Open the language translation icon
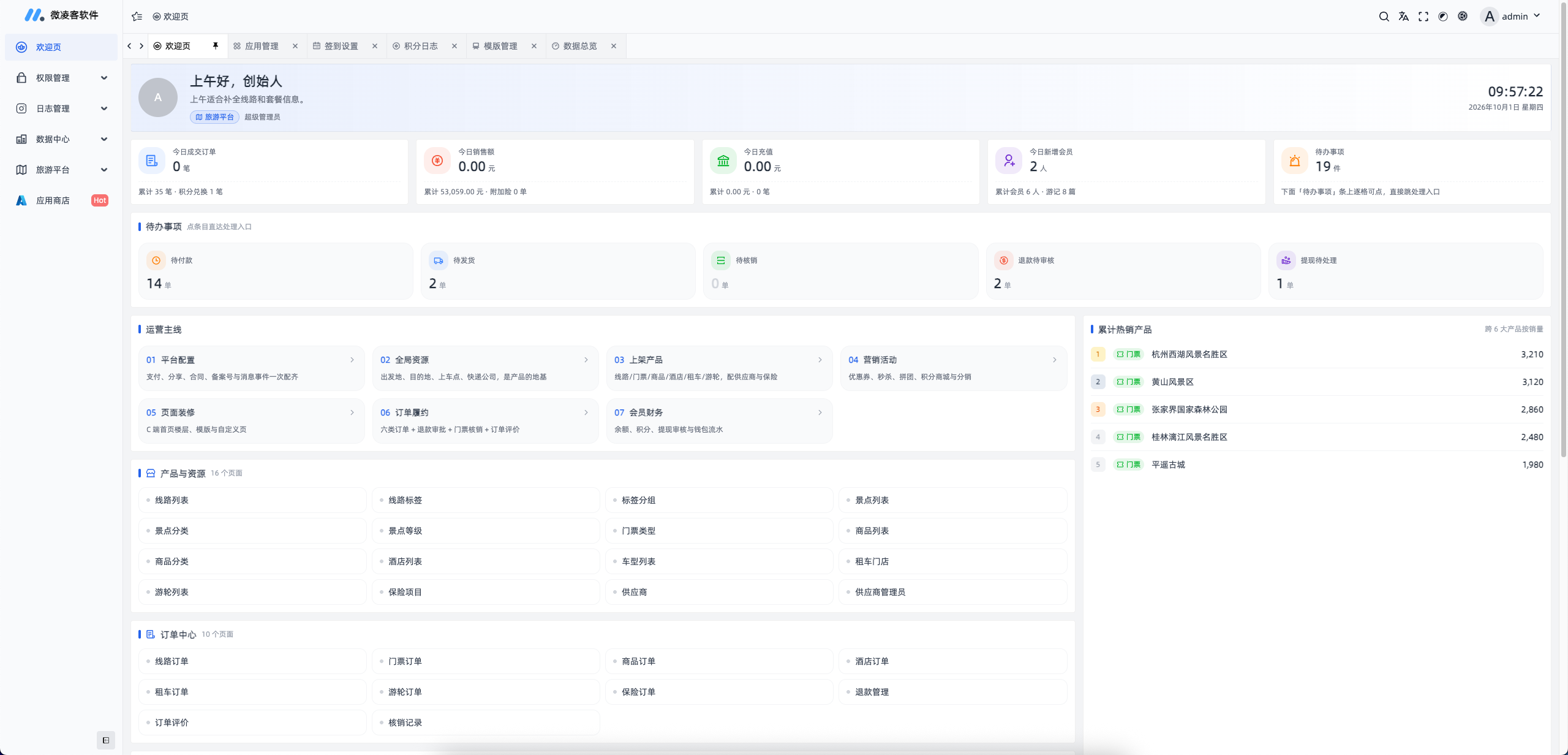Viewport: 1568px width, 755px height. tap(1403, 17)
